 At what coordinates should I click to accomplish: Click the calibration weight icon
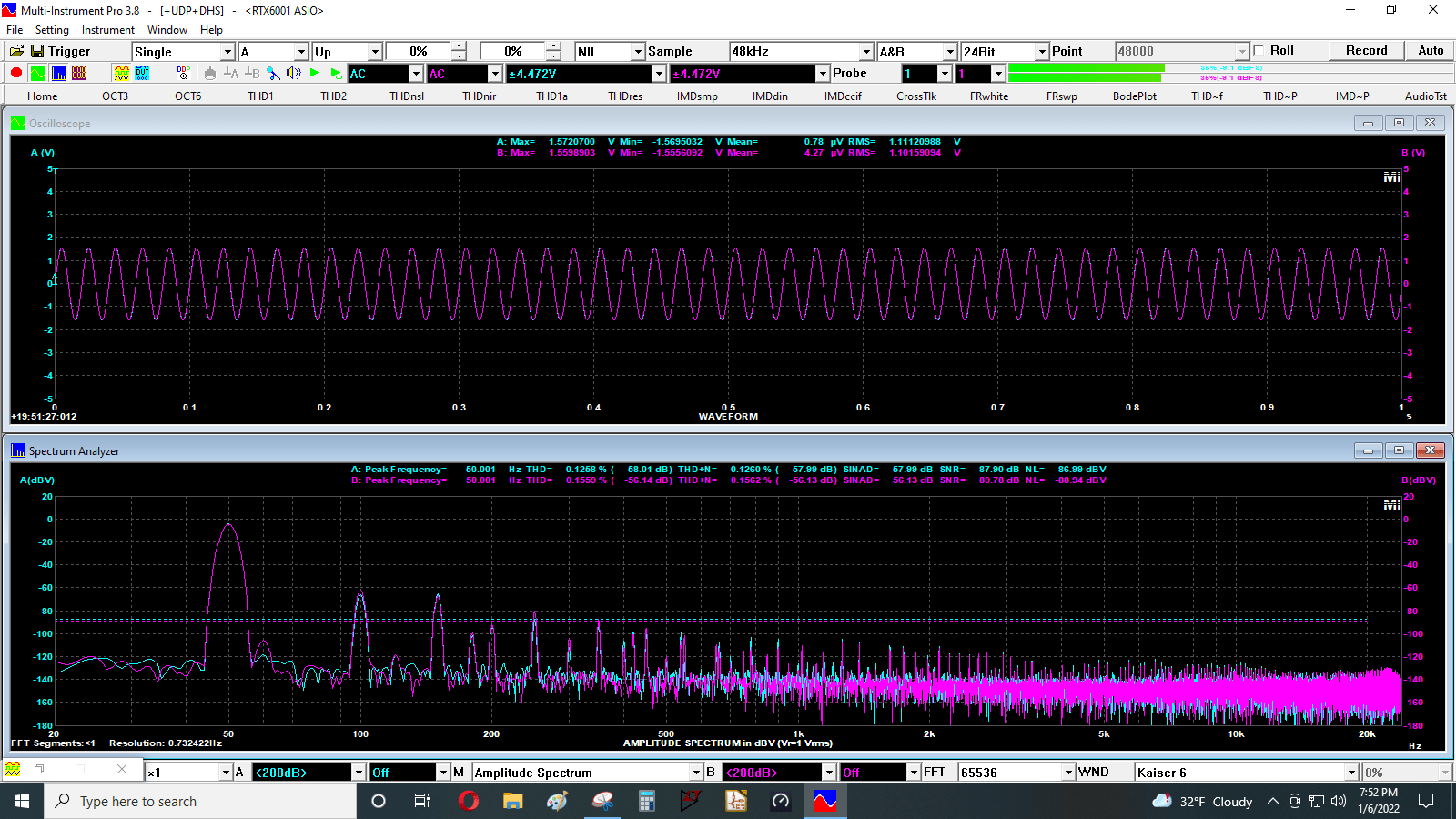click(x=210, y=73)
